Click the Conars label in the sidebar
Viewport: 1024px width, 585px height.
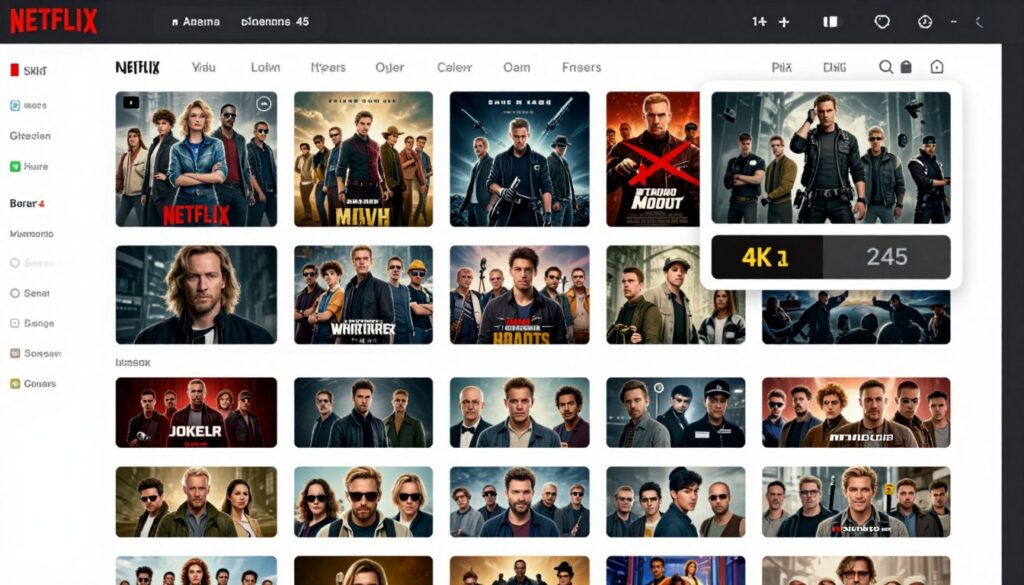click(40, 383)
